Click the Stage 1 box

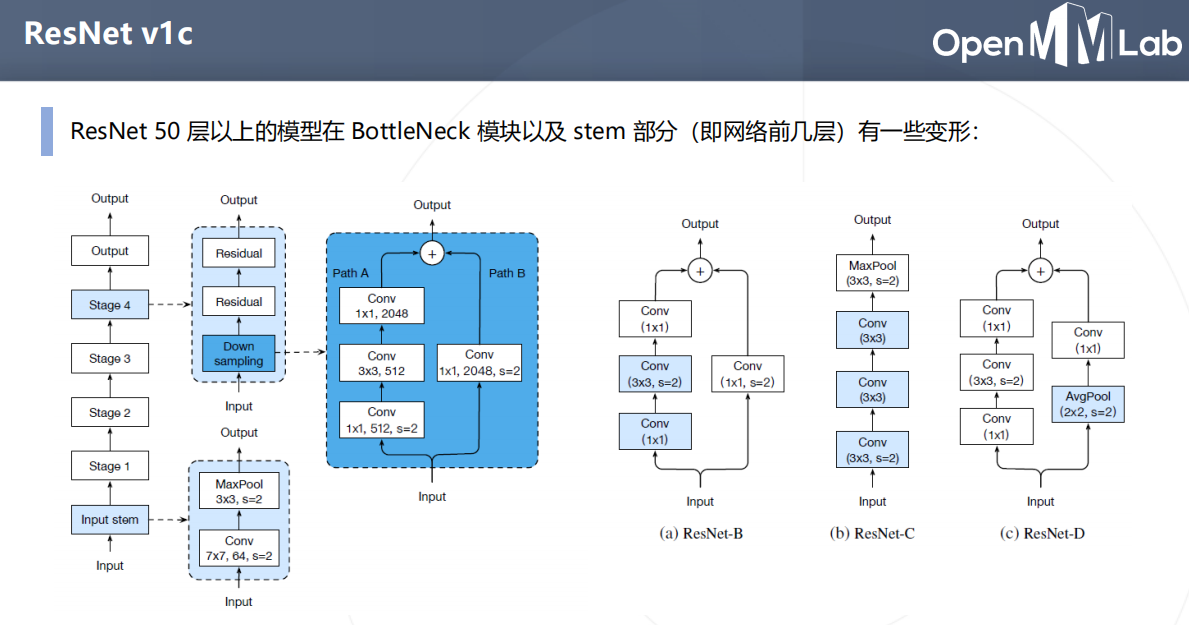pos(110,466)
